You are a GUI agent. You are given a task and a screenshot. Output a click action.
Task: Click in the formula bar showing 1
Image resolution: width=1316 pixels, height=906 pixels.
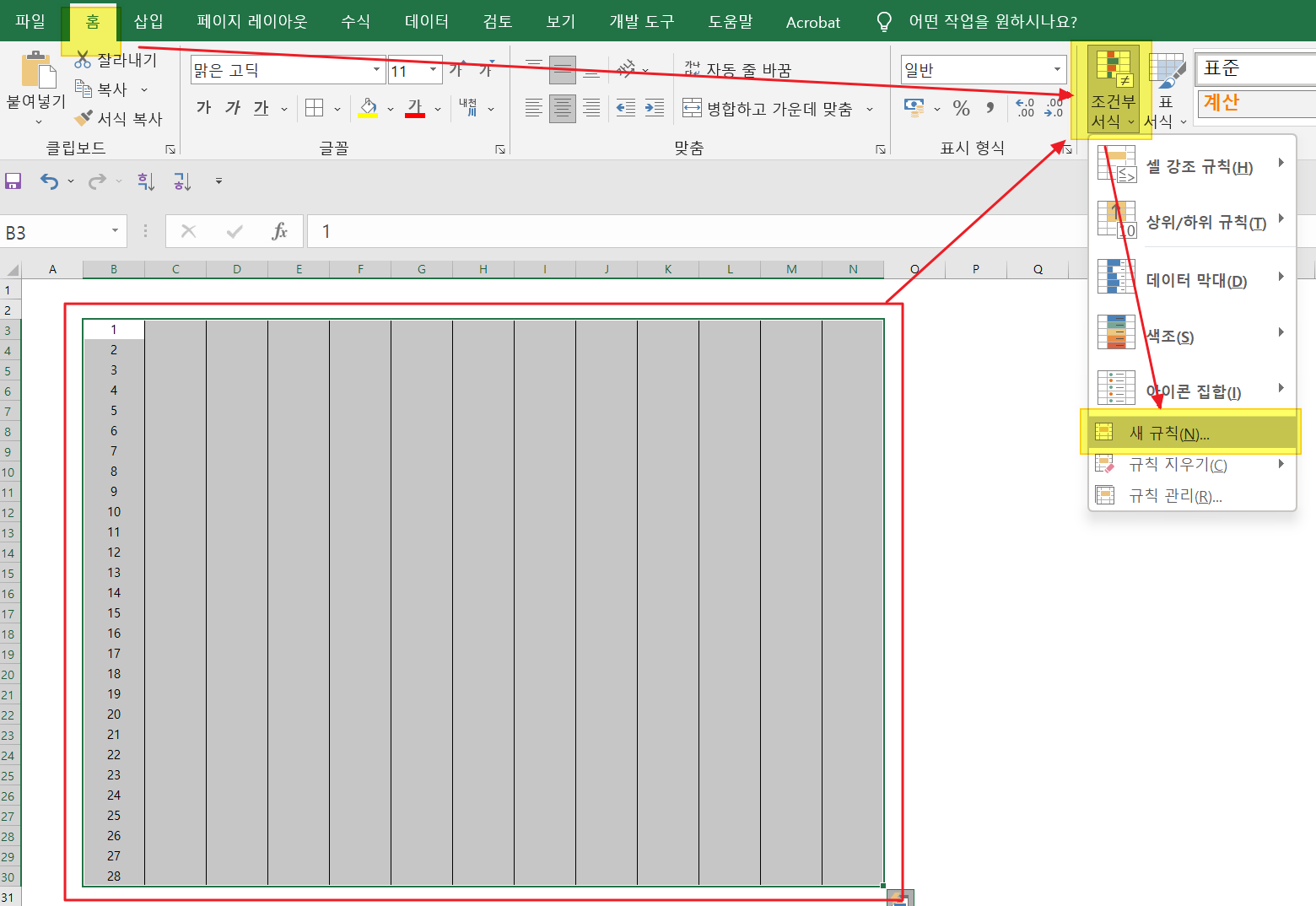(x=696, y=231)
